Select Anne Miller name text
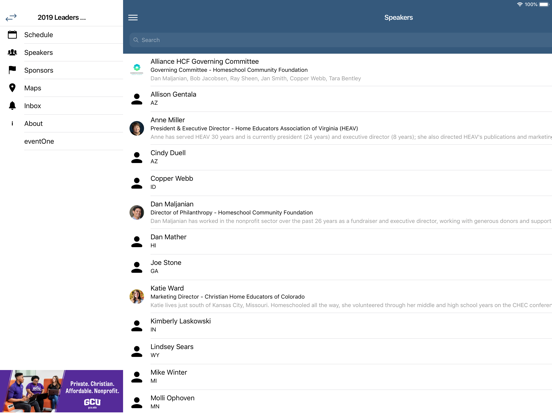This screenshot has height=414, width=552. pyautogui.click(x=168, y=120)
